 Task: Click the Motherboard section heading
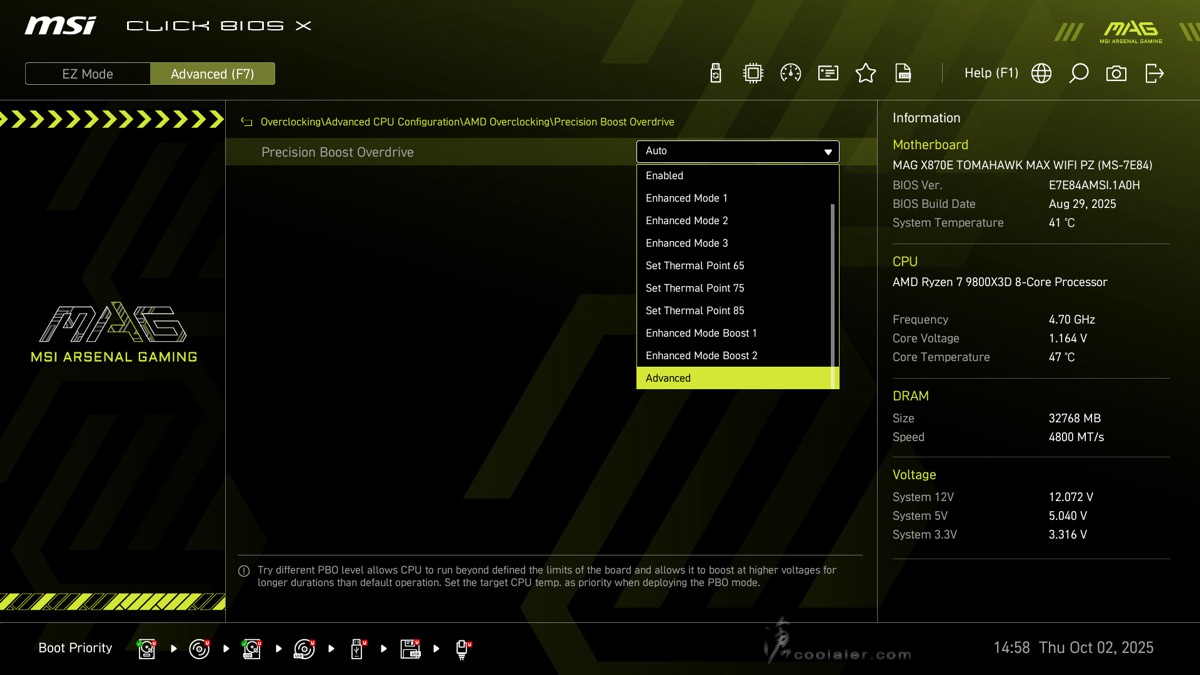[930, 145]
